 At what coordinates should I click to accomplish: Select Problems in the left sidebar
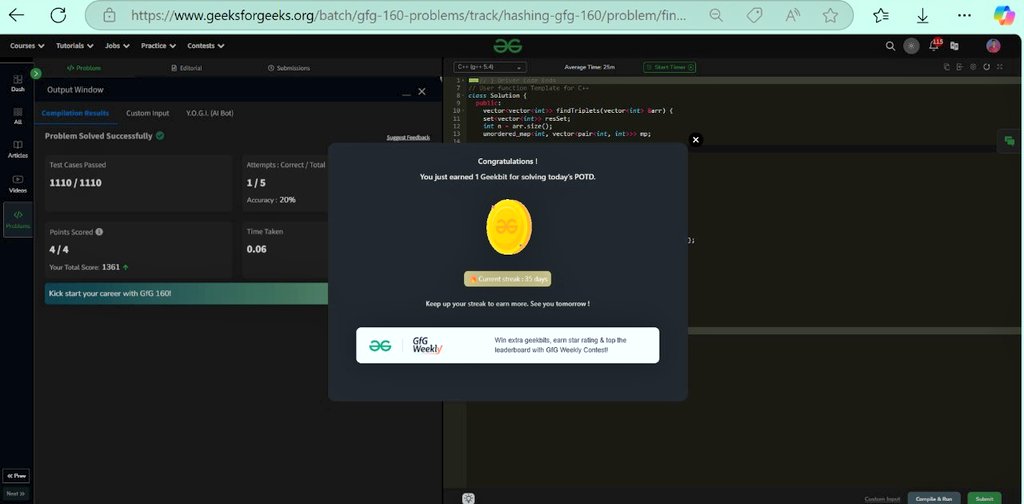click(18, 219)
